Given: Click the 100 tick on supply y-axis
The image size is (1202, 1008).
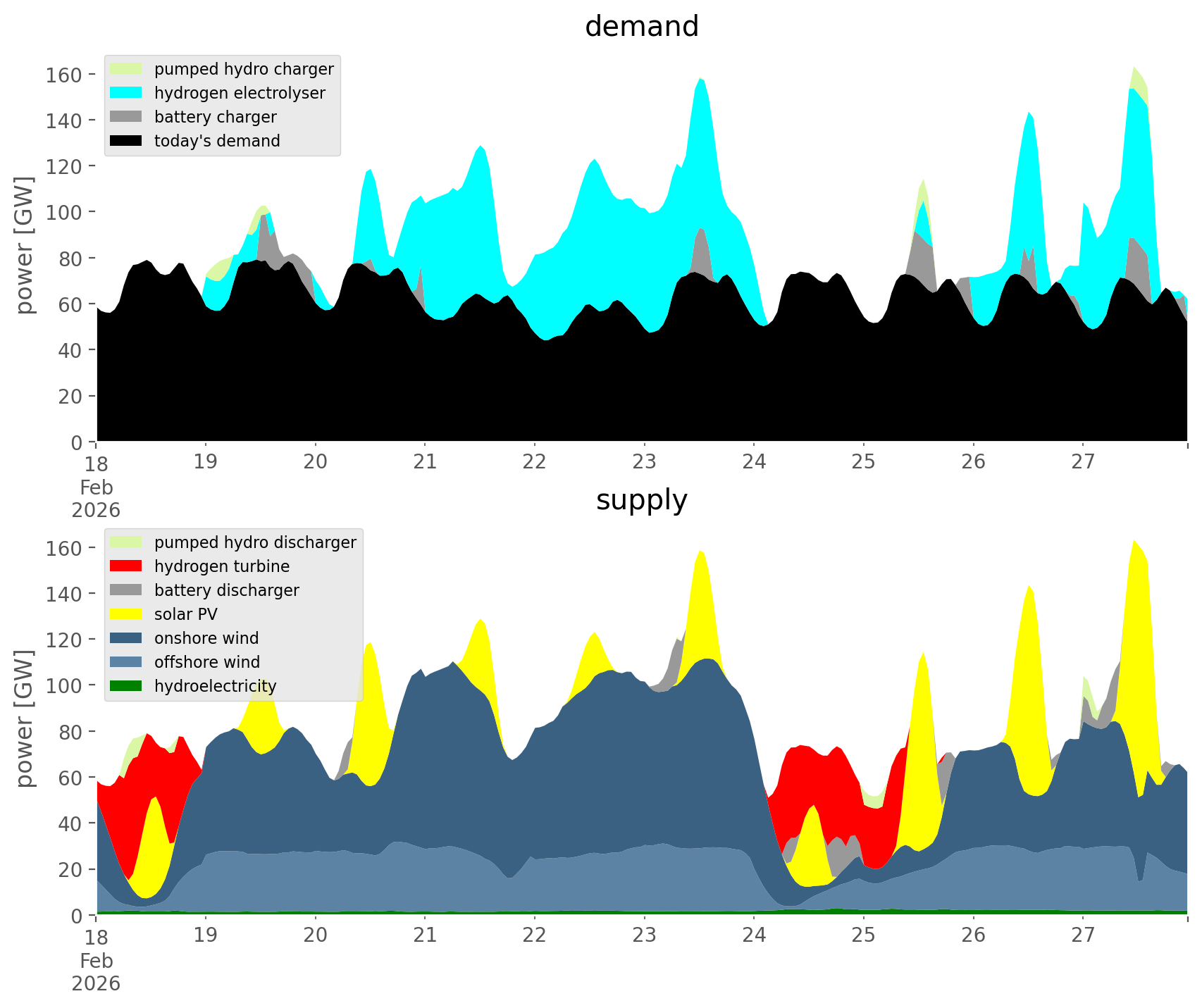Looking at the screenshot, I should point(63,685).
